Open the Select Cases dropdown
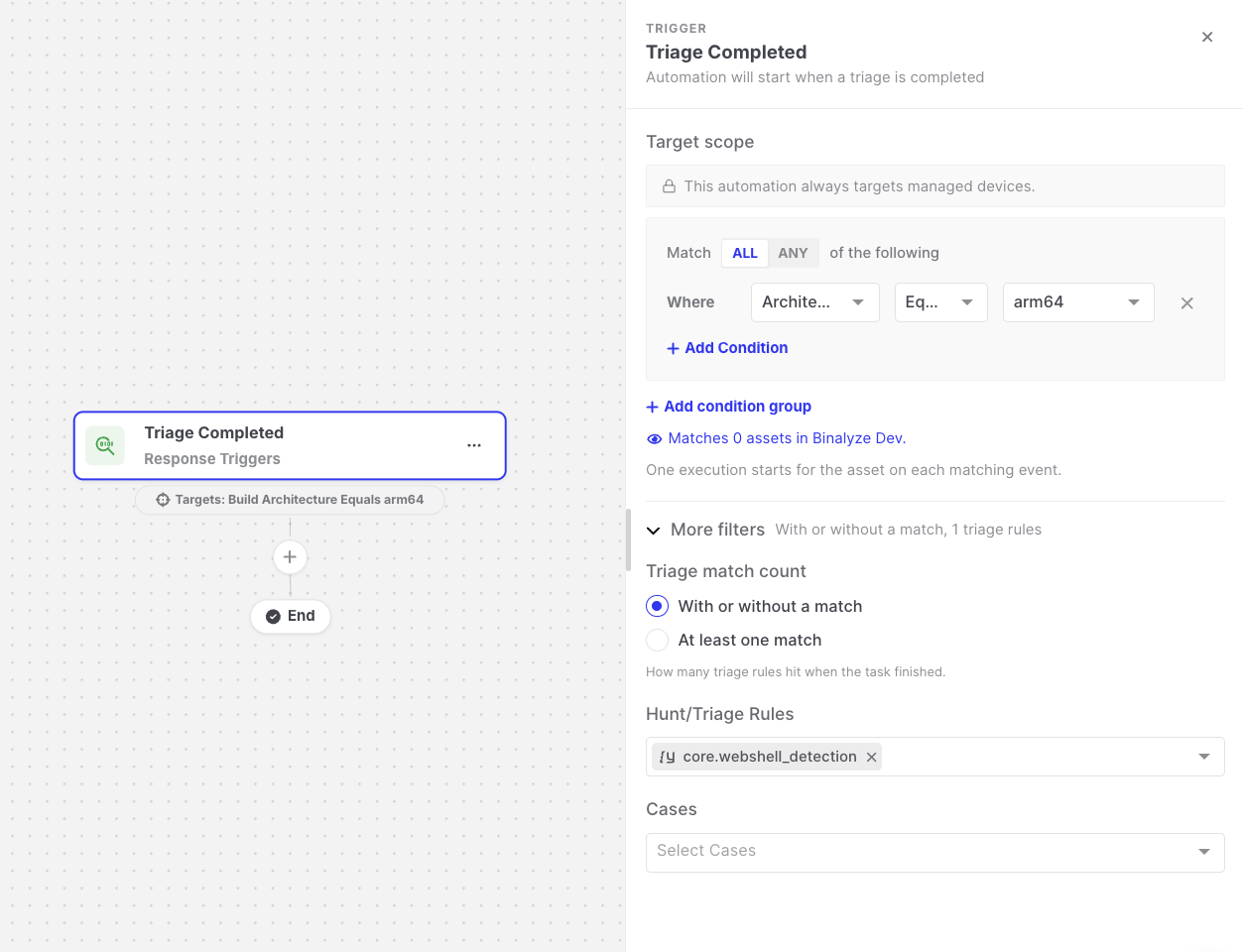This screenshot has width=1243, height=952. point(935,852)
